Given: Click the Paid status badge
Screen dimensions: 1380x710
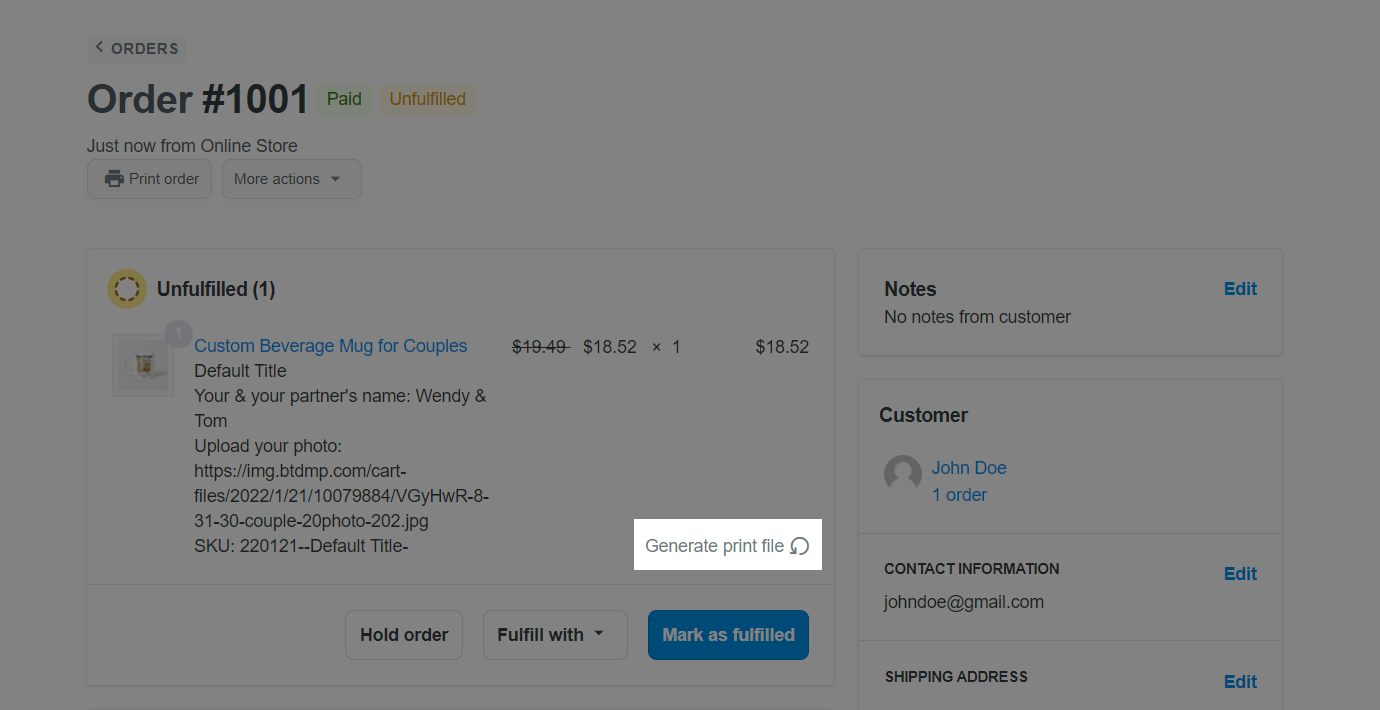Looking at the screenshot, I should [344, 99].
